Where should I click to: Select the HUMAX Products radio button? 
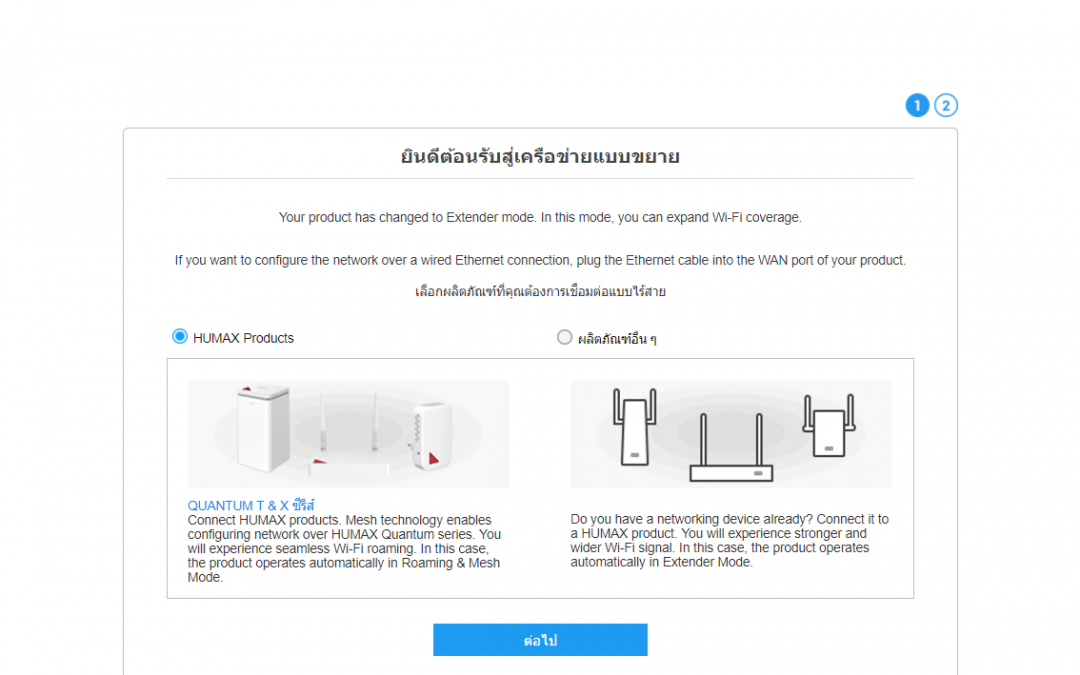pyautogui.click(x=180, y=337)
